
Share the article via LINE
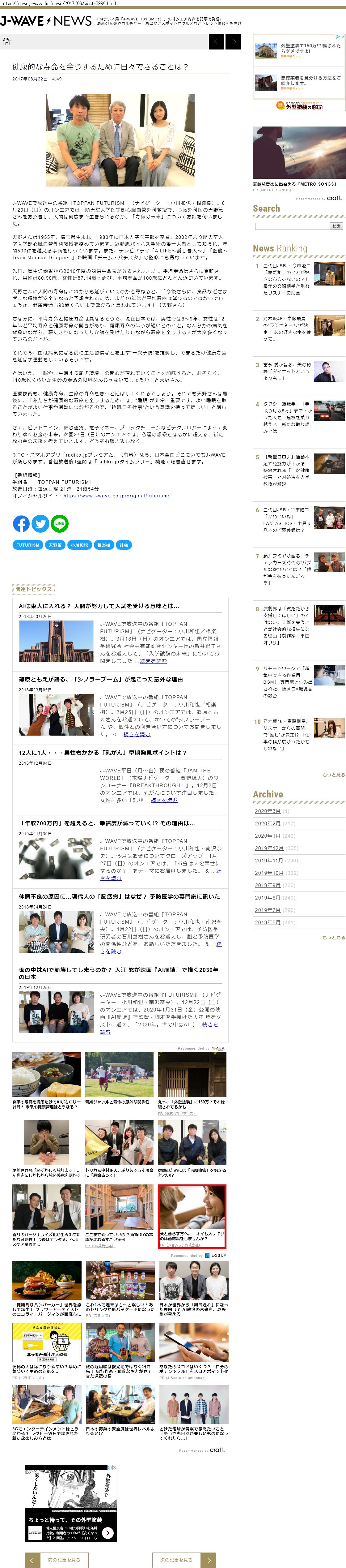pos(60,523)
